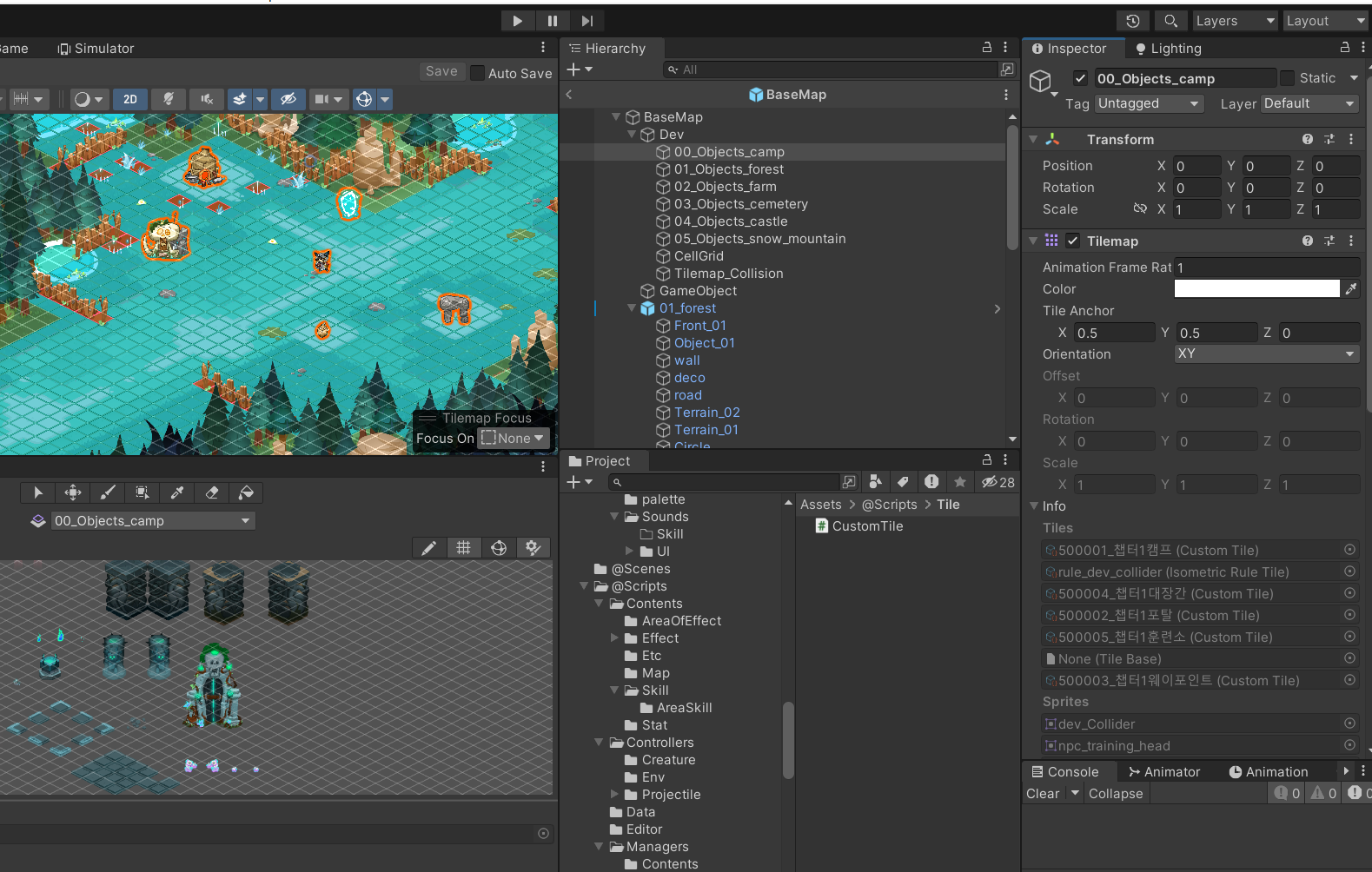Image resolution: width=1372 pixels, height=872 pixels.
Task: Select the tile palette eraser tool
Action: (x=212, y=492)
